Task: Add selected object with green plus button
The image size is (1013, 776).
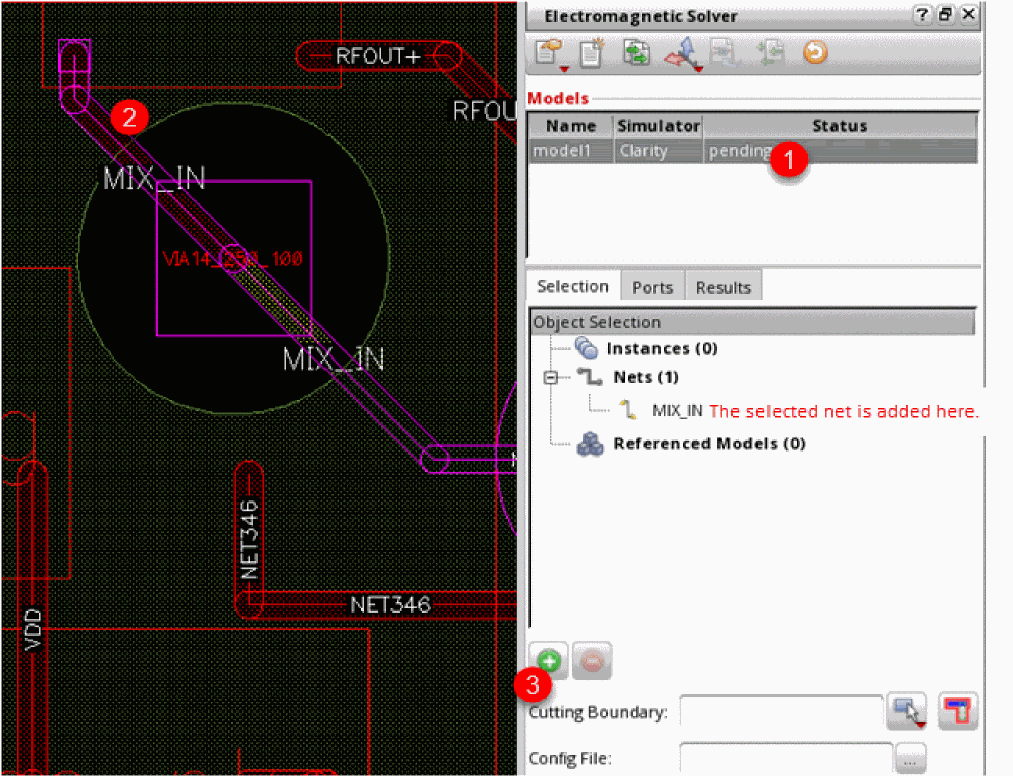Action: click(x=549, y=661)
